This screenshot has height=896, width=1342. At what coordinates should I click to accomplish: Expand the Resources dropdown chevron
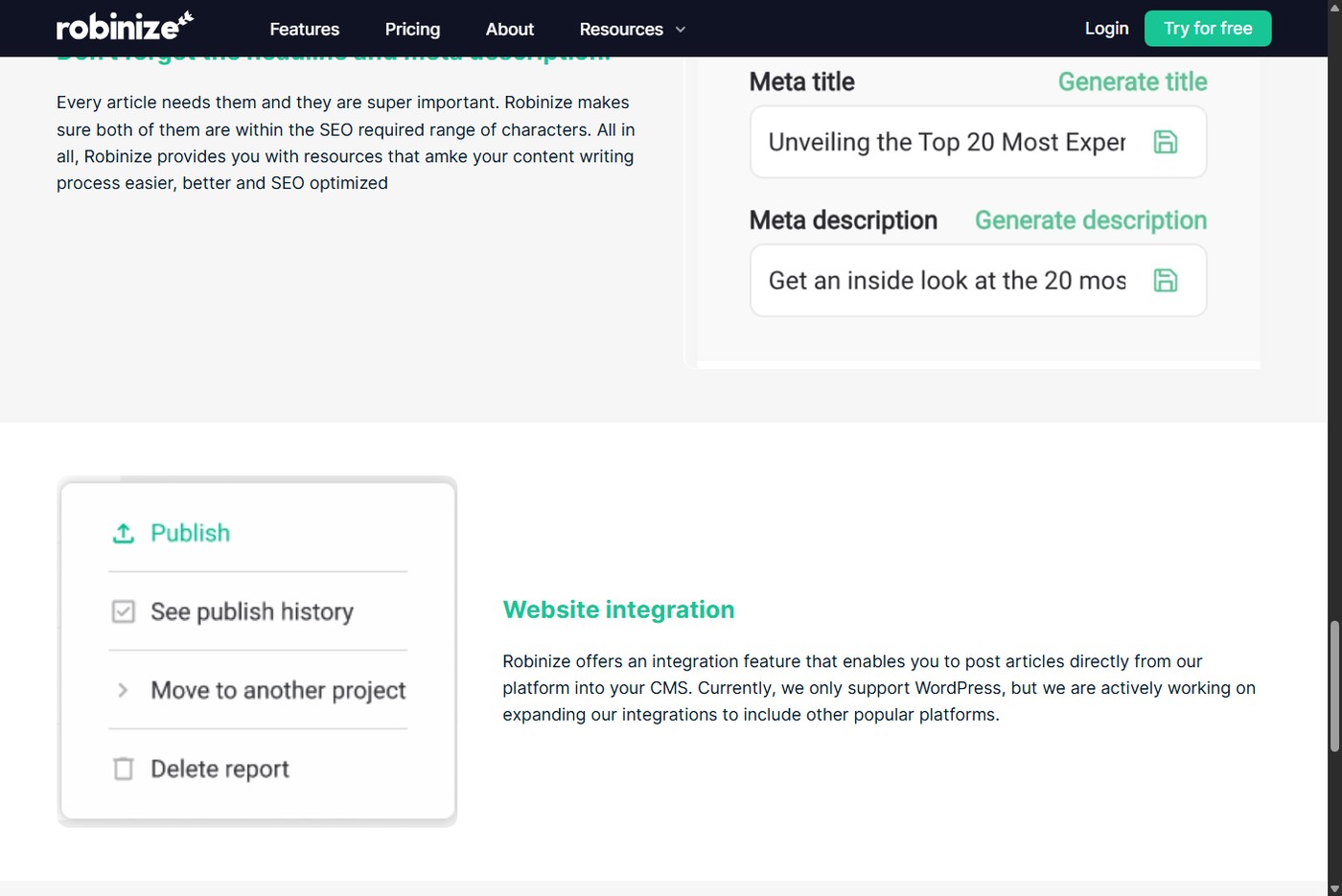click(681, 30)
